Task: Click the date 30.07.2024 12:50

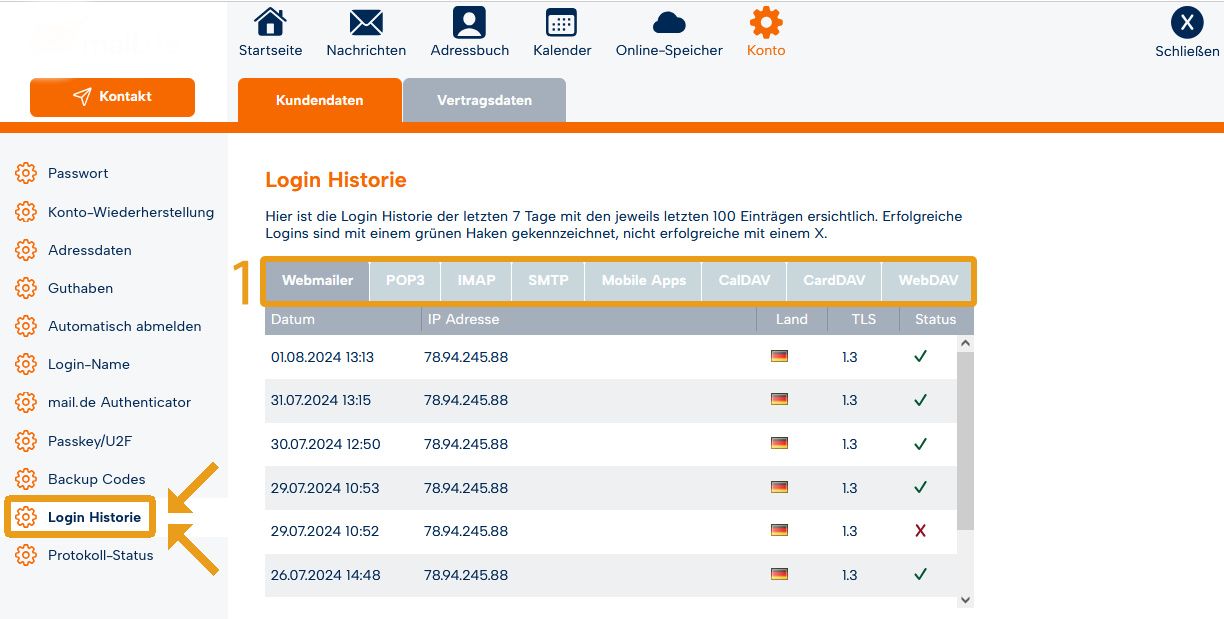Action: click(x=325, y=444)
